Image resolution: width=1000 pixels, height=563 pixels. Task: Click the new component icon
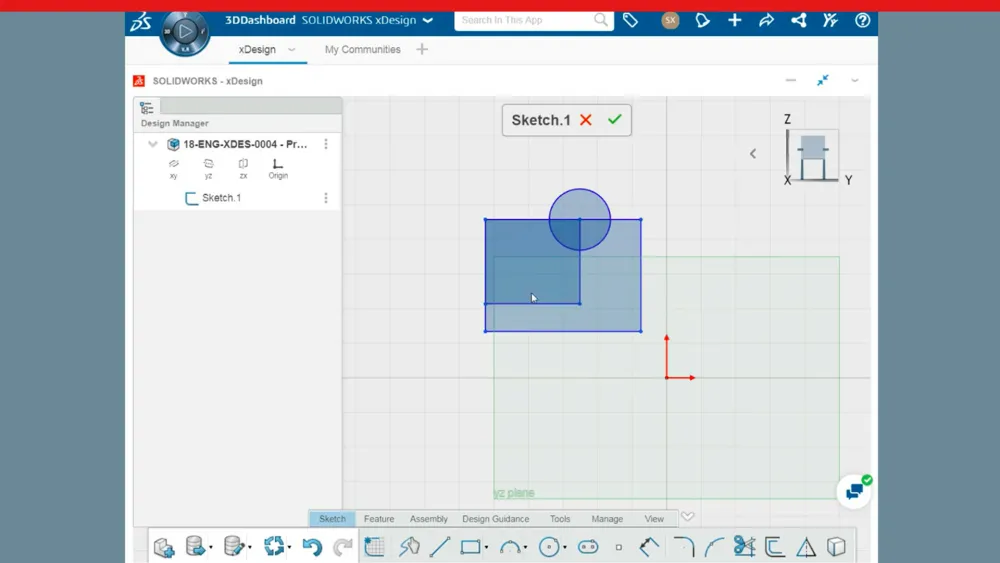164,547
